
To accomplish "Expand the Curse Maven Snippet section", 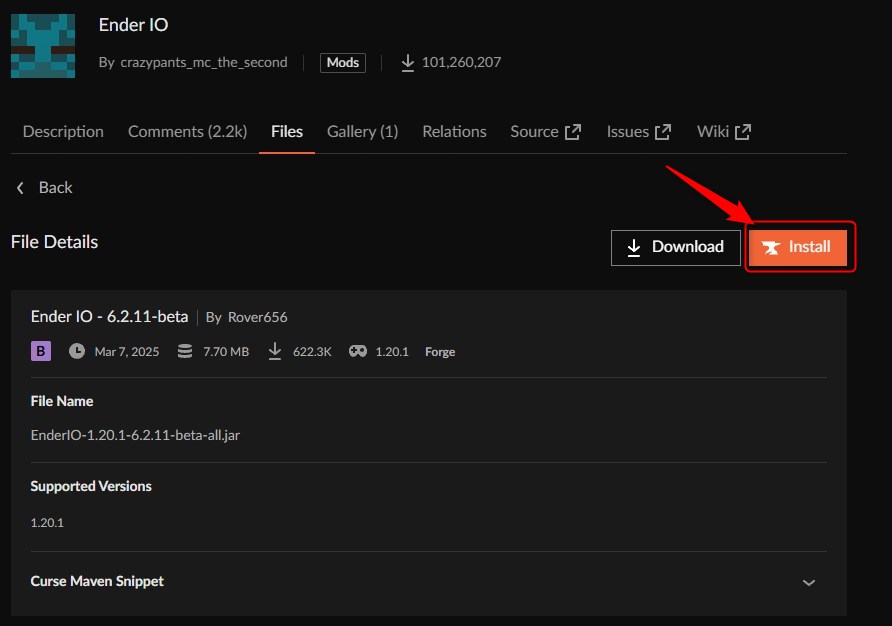I will [x=808, y=582].
